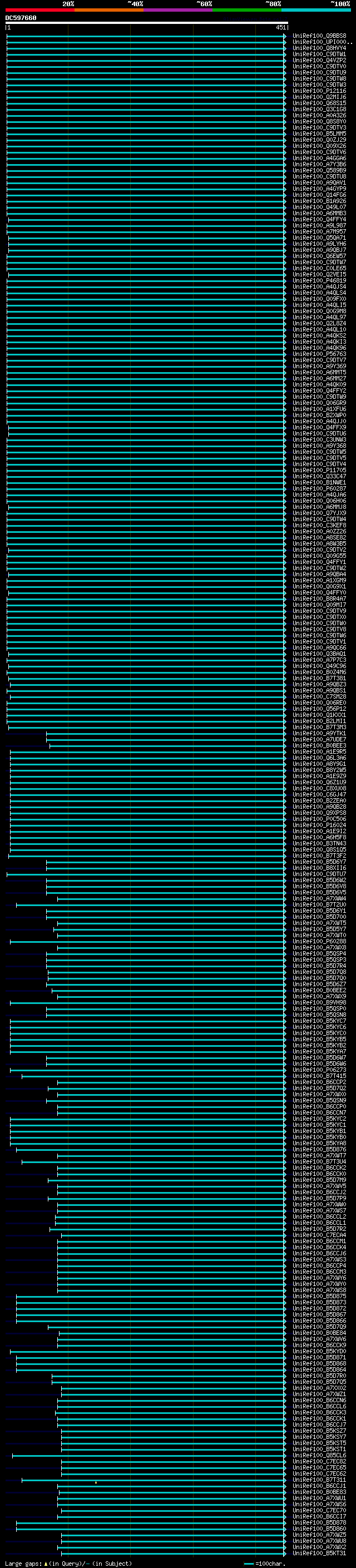
Task: Click alignment bar for hit UniRef100_B7T2U0
Action: pos(151,905)
